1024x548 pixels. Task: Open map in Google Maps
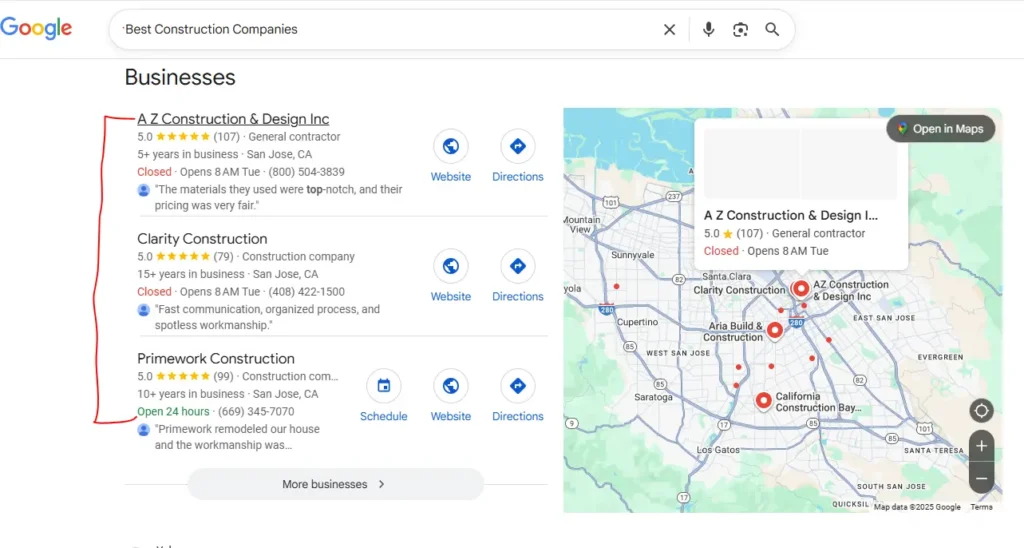[940, 129]
